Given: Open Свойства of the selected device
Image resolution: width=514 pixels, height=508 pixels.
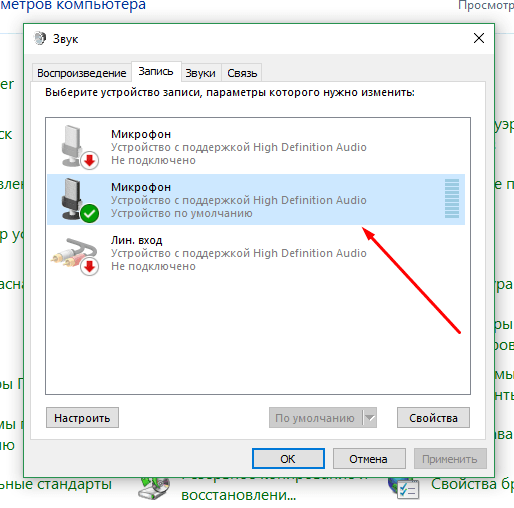Looking at the screenshot, I should pyautogui.click(x=433, y=418).
